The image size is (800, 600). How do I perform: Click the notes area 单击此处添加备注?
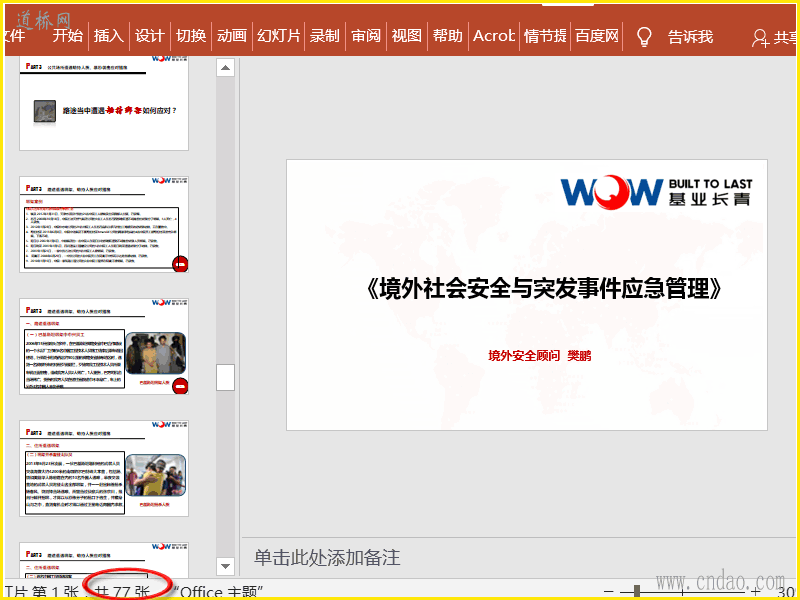tap(327, 557)
